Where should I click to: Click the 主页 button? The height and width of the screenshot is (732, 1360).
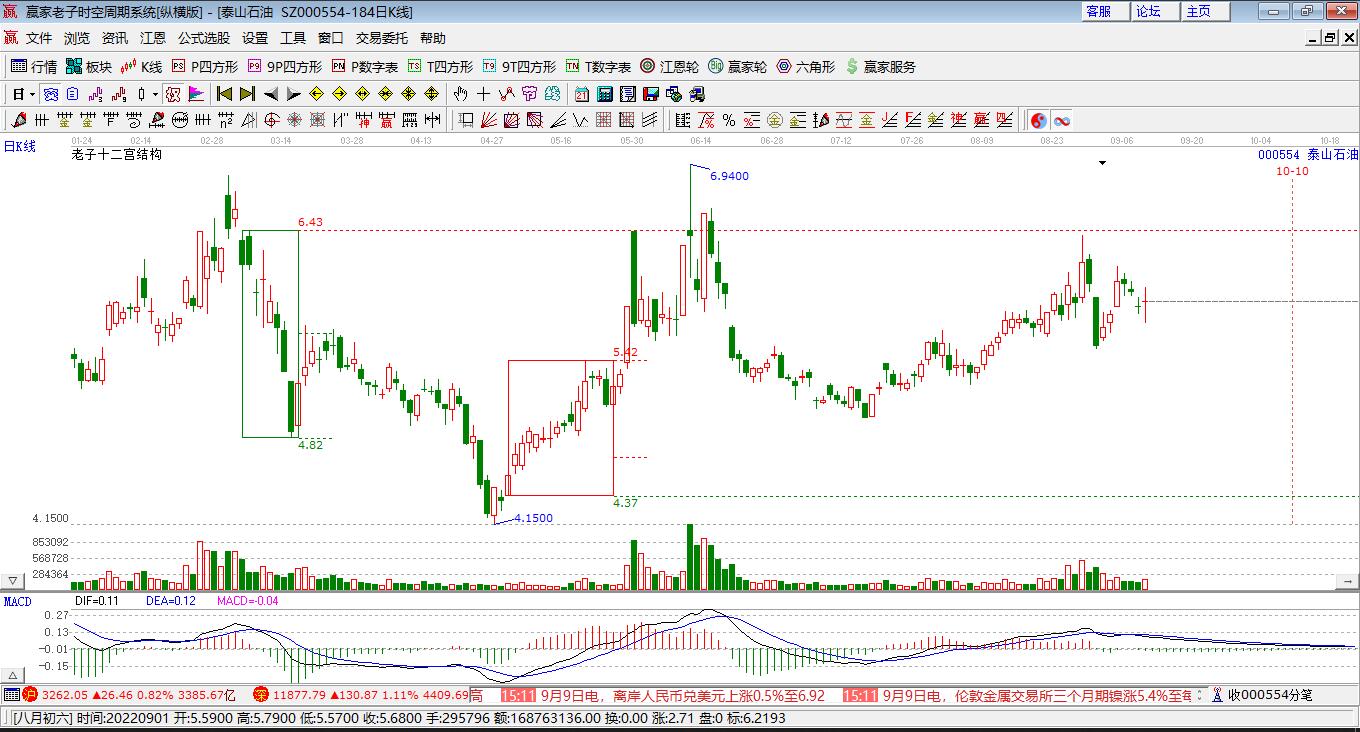(1206, 11)
